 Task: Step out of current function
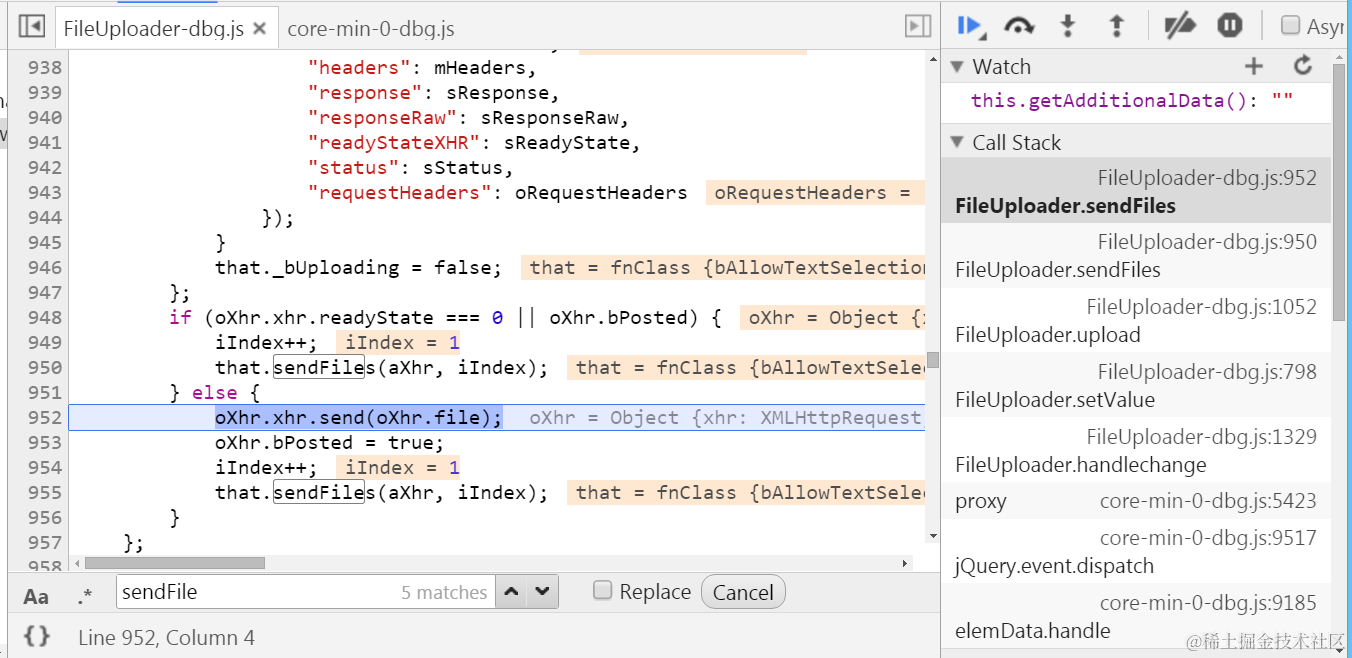[1117, 26]
